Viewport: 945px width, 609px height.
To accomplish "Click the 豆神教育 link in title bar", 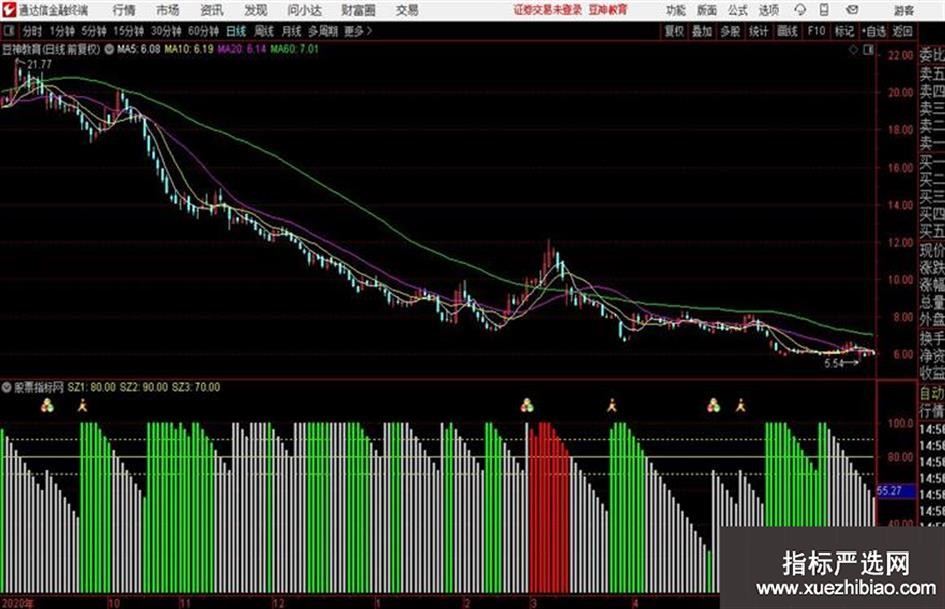I will pos(608,10).
